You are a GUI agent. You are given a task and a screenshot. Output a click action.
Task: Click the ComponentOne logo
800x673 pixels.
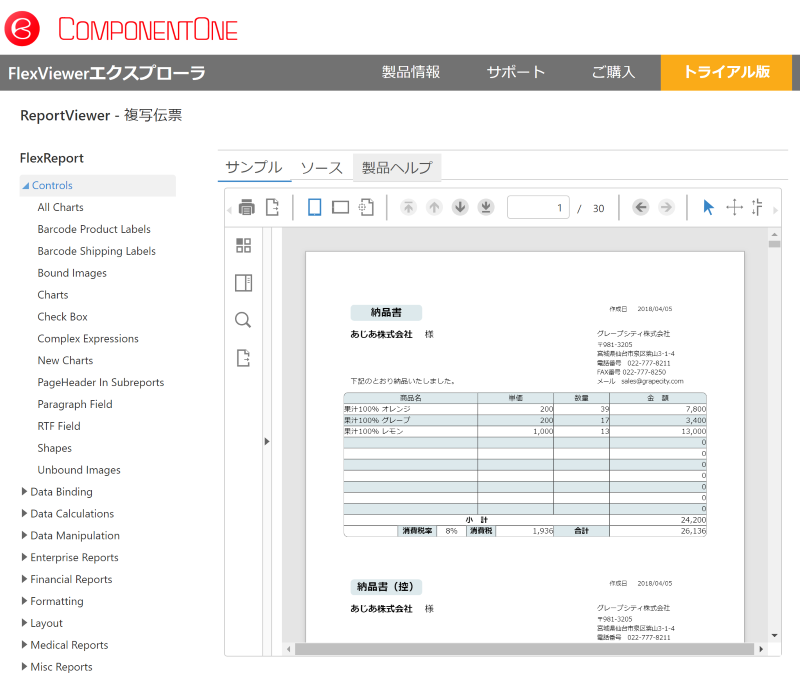(121, 29)
